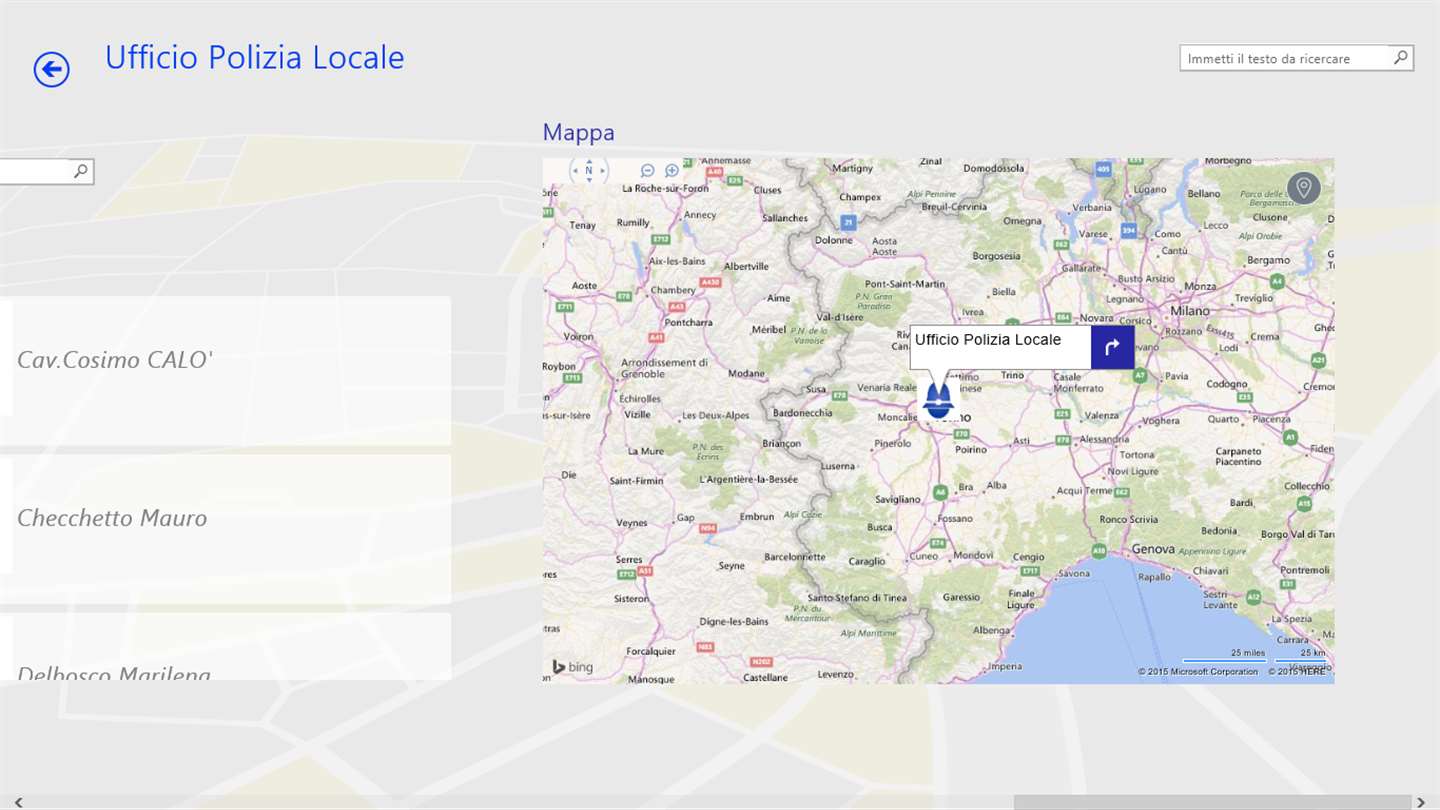Viewport: 1440px width, 810px height.
Task: Click the 'Martigny' label on the map
Action: pyautogui.click(x=853, y=168)
